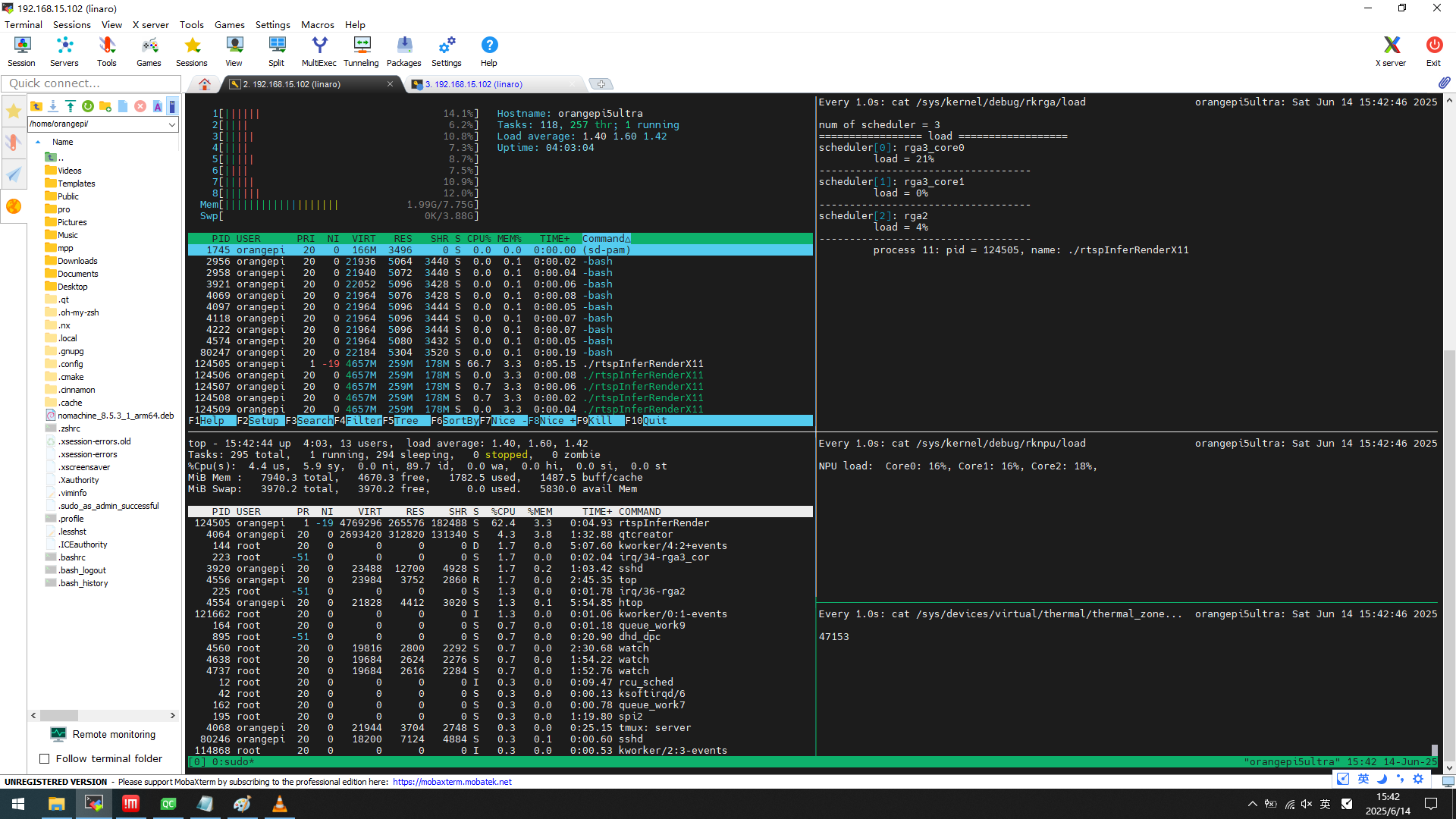Viewport: 1456px width, 819px height.
Task: Click the new folder icon in SFTP panel
Action: point(105,106)
